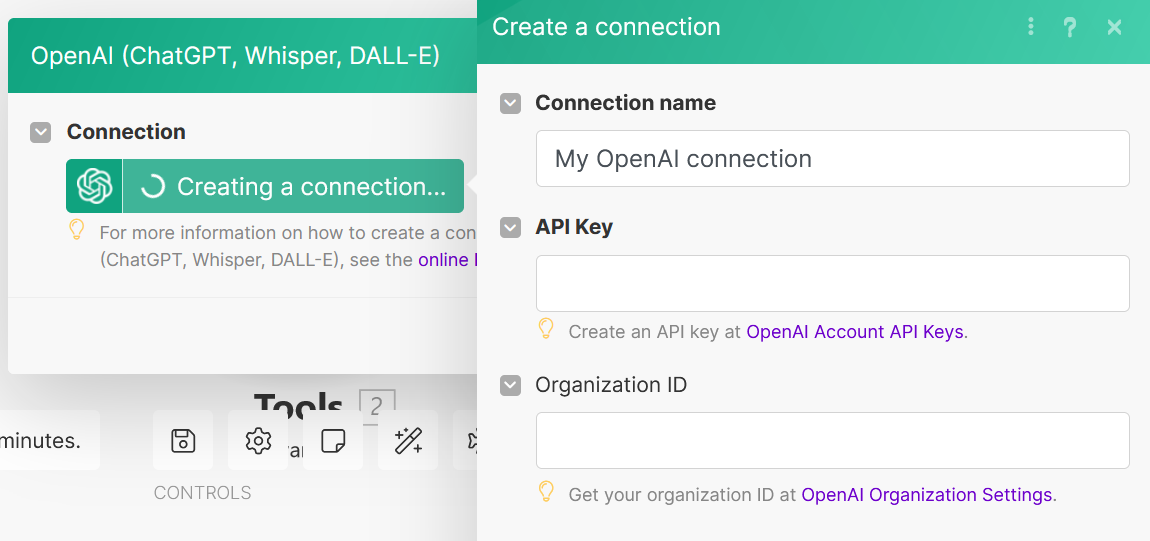Click the OpenAI logo icon on connection button
The width and height of the screenshot is (1150, 541).
[94, 186]
